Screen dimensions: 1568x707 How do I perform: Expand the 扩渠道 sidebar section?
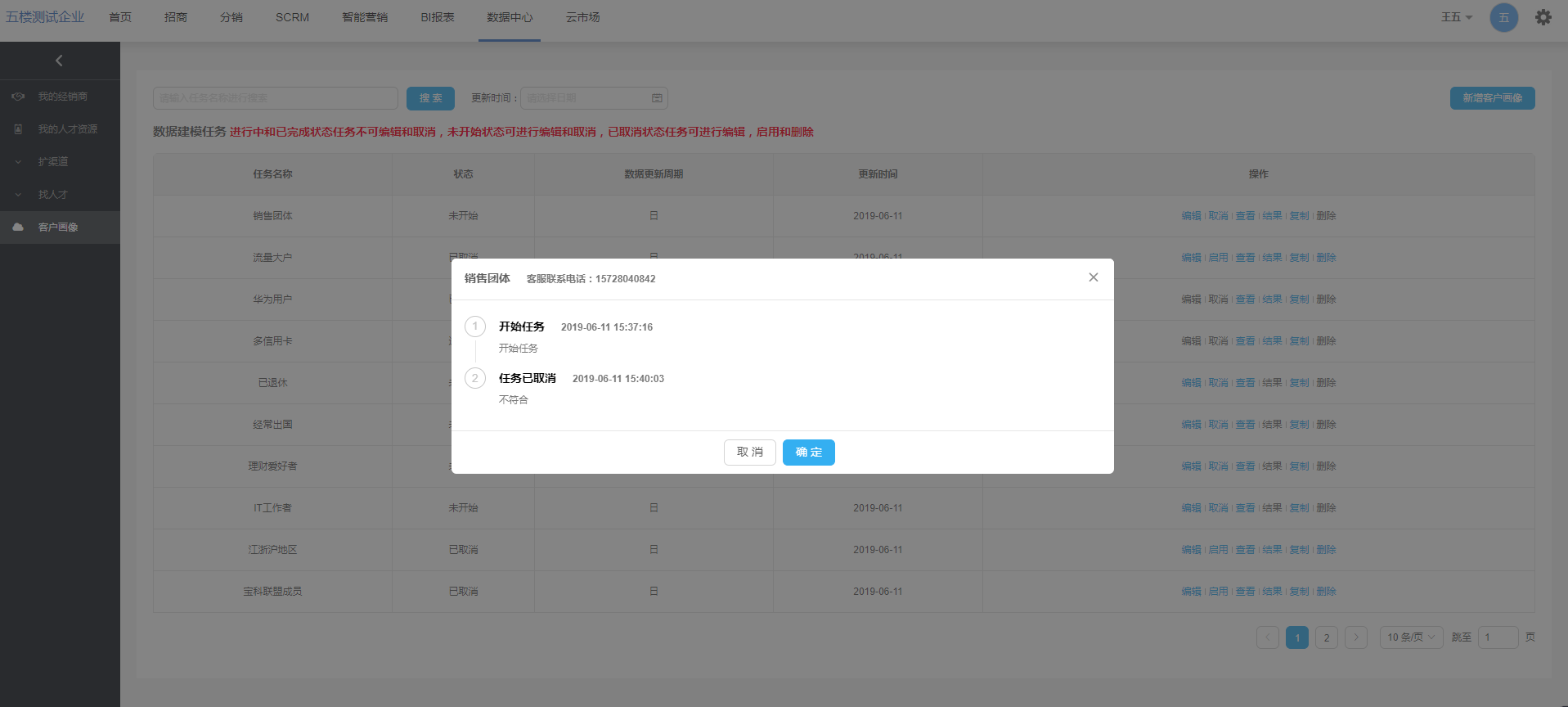18,162
